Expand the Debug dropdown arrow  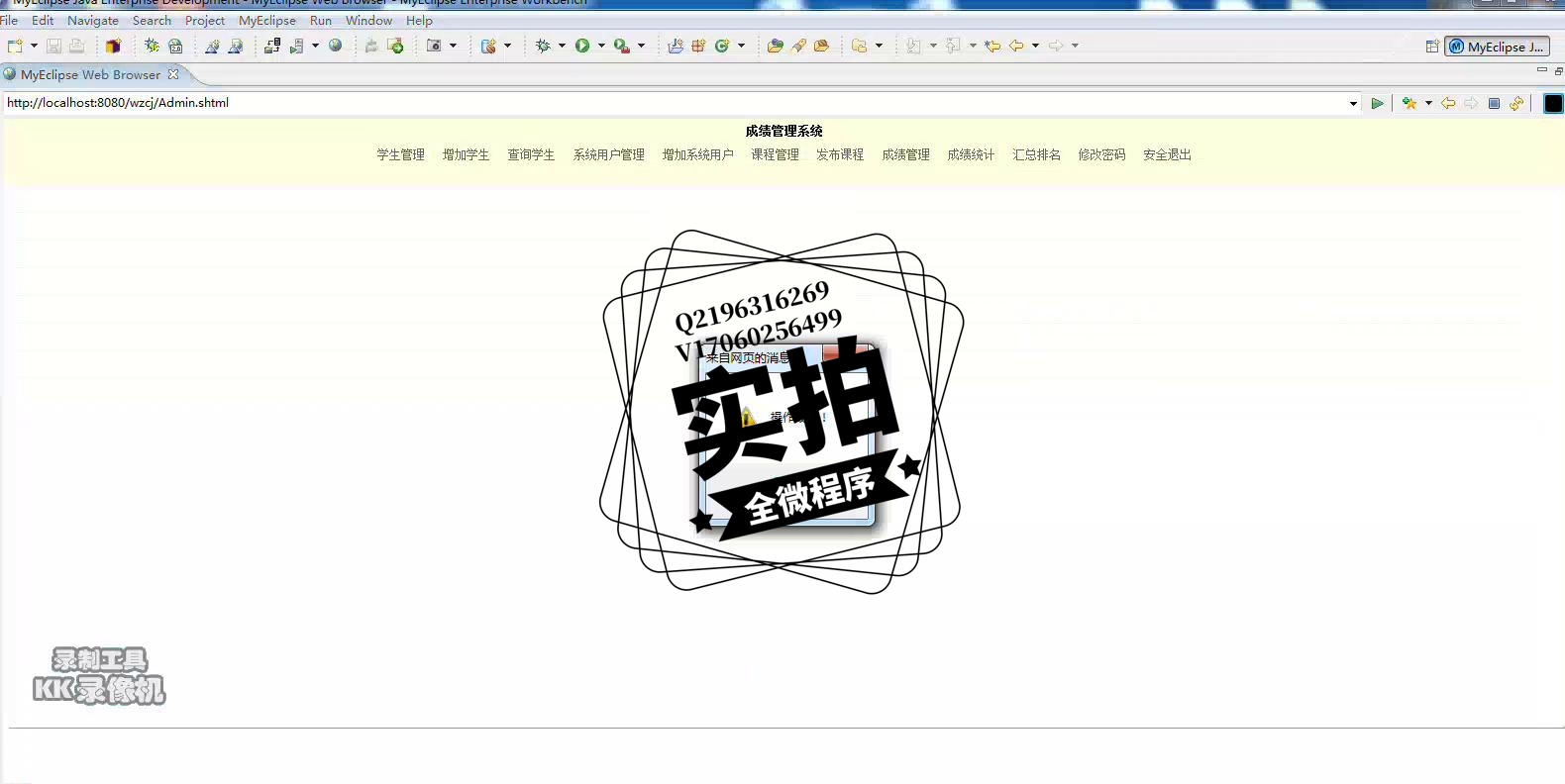[562, 46]
